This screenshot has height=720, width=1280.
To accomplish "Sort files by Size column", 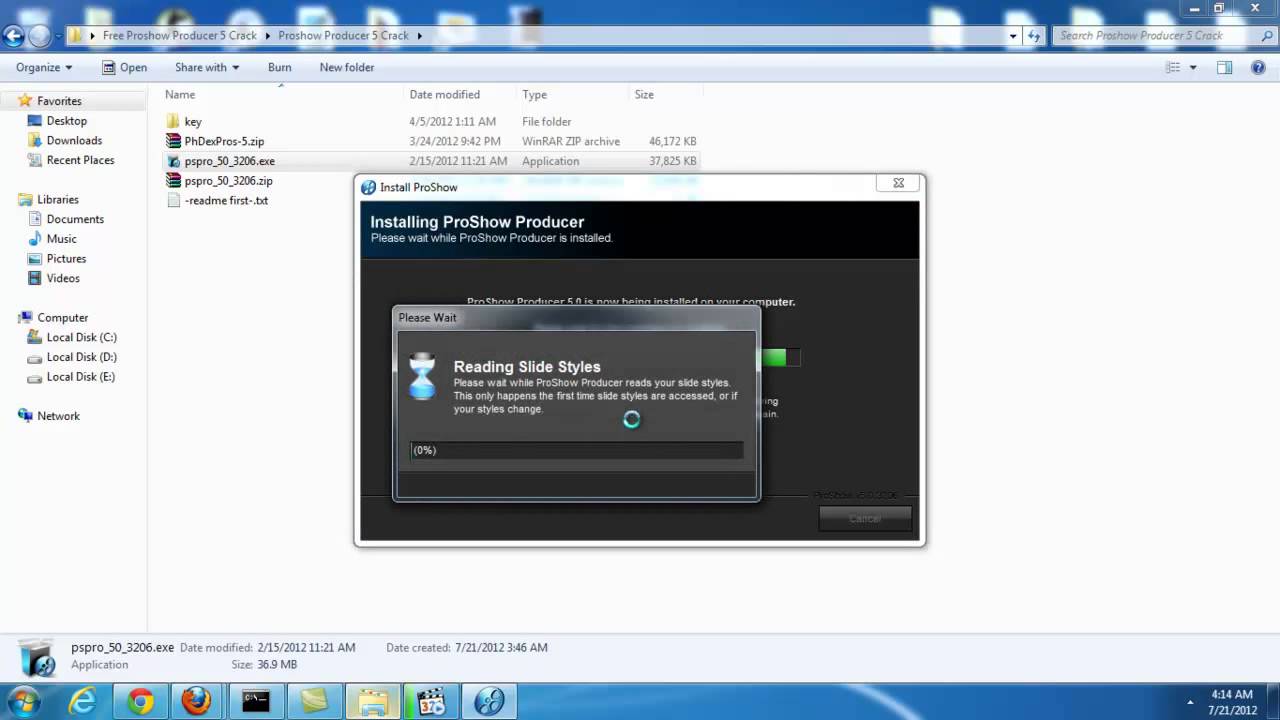I will pos(644,94).
